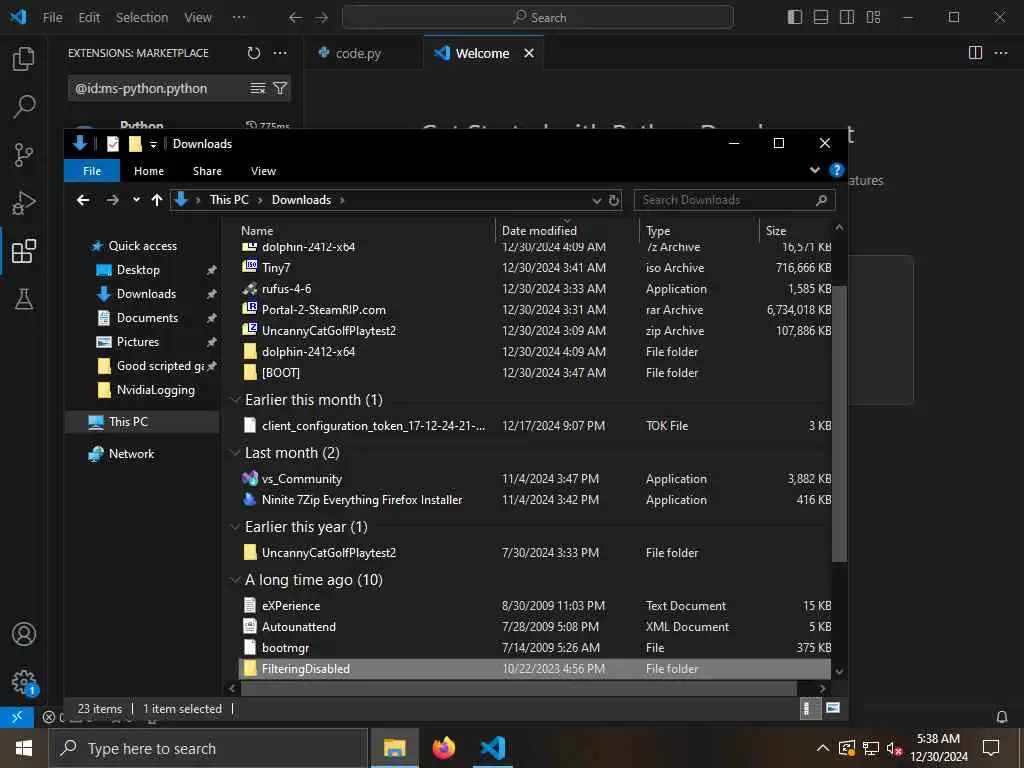
Task: Open the Customize Quick Access Toolbar dropdown
Action: pyautogui.click(x=153, y=144)
